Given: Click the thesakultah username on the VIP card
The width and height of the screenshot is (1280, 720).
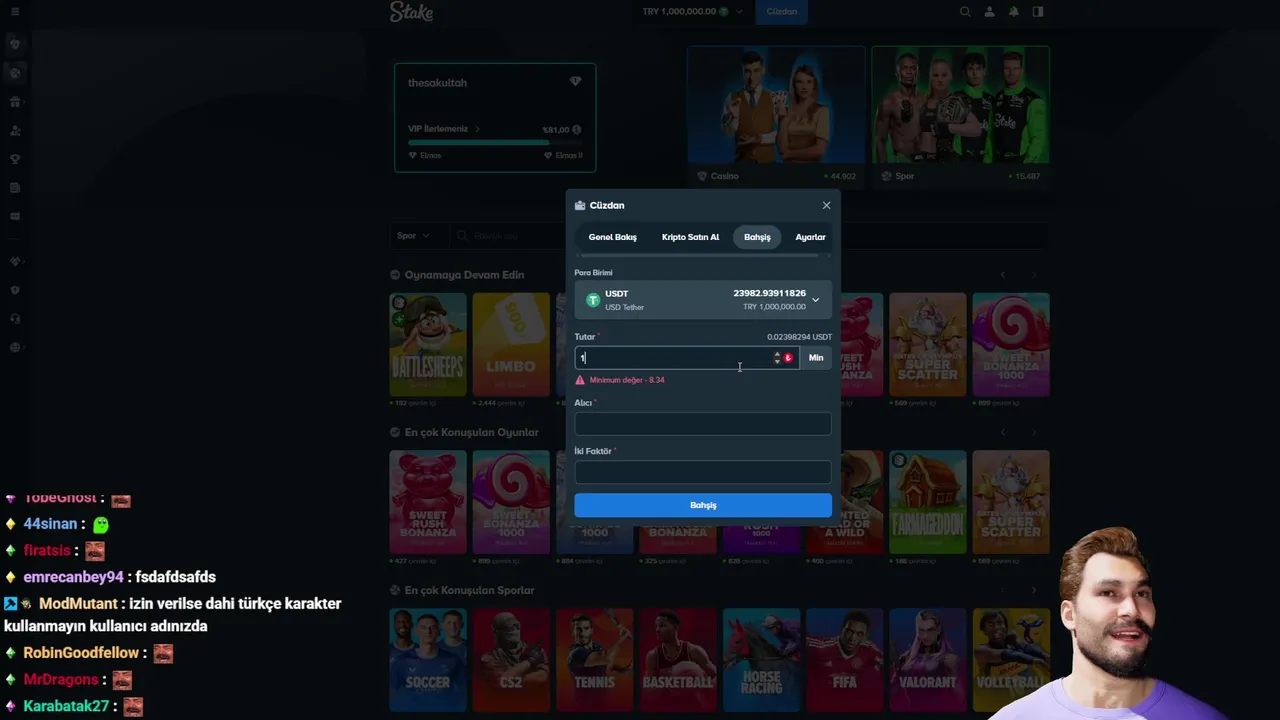Looking at the screenshot, I should (x=437, y=82).
